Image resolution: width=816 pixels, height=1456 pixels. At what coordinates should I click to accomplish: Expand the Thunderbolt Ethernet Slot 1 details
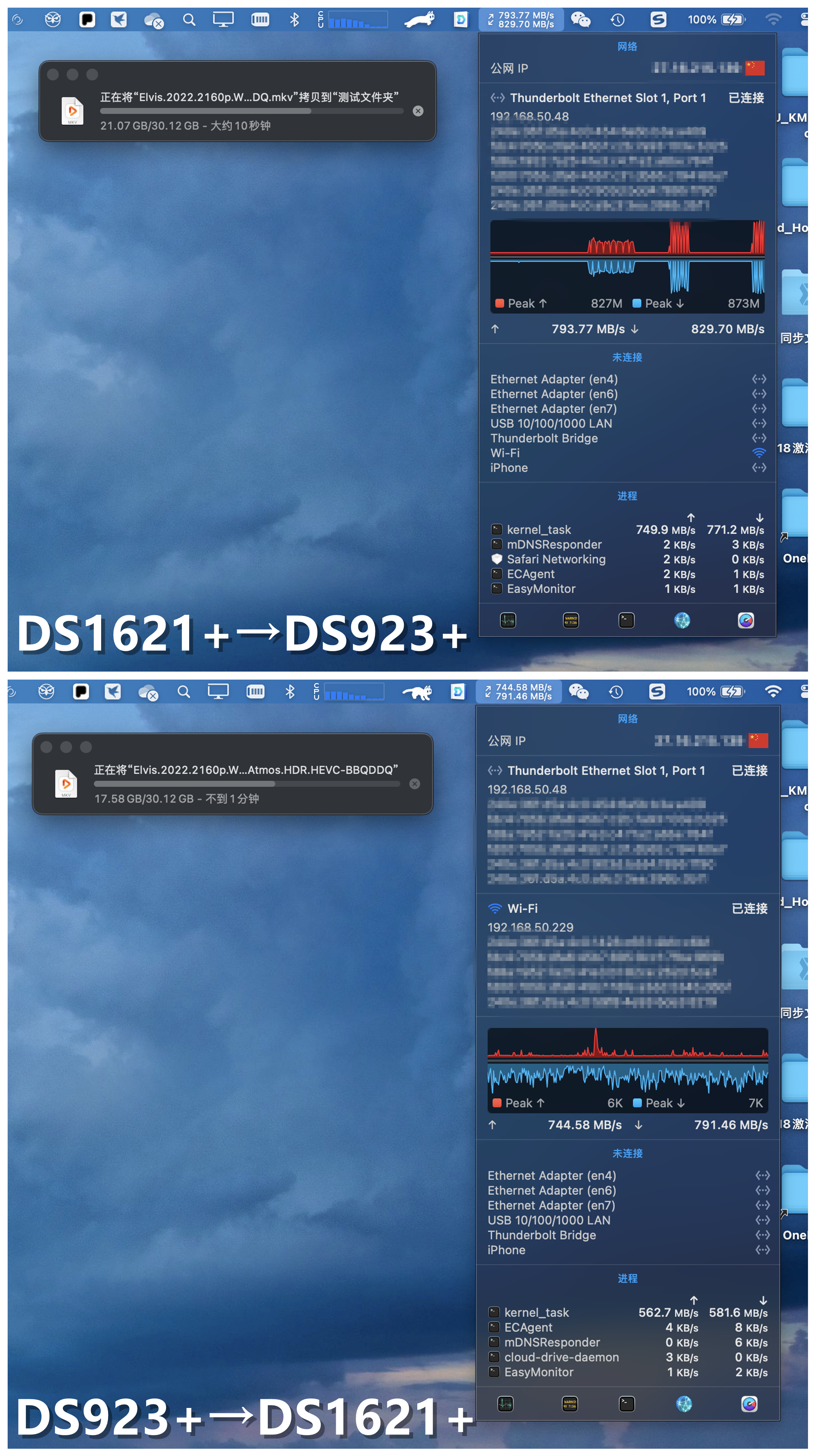pyautogui.click(x=607, y=97)
